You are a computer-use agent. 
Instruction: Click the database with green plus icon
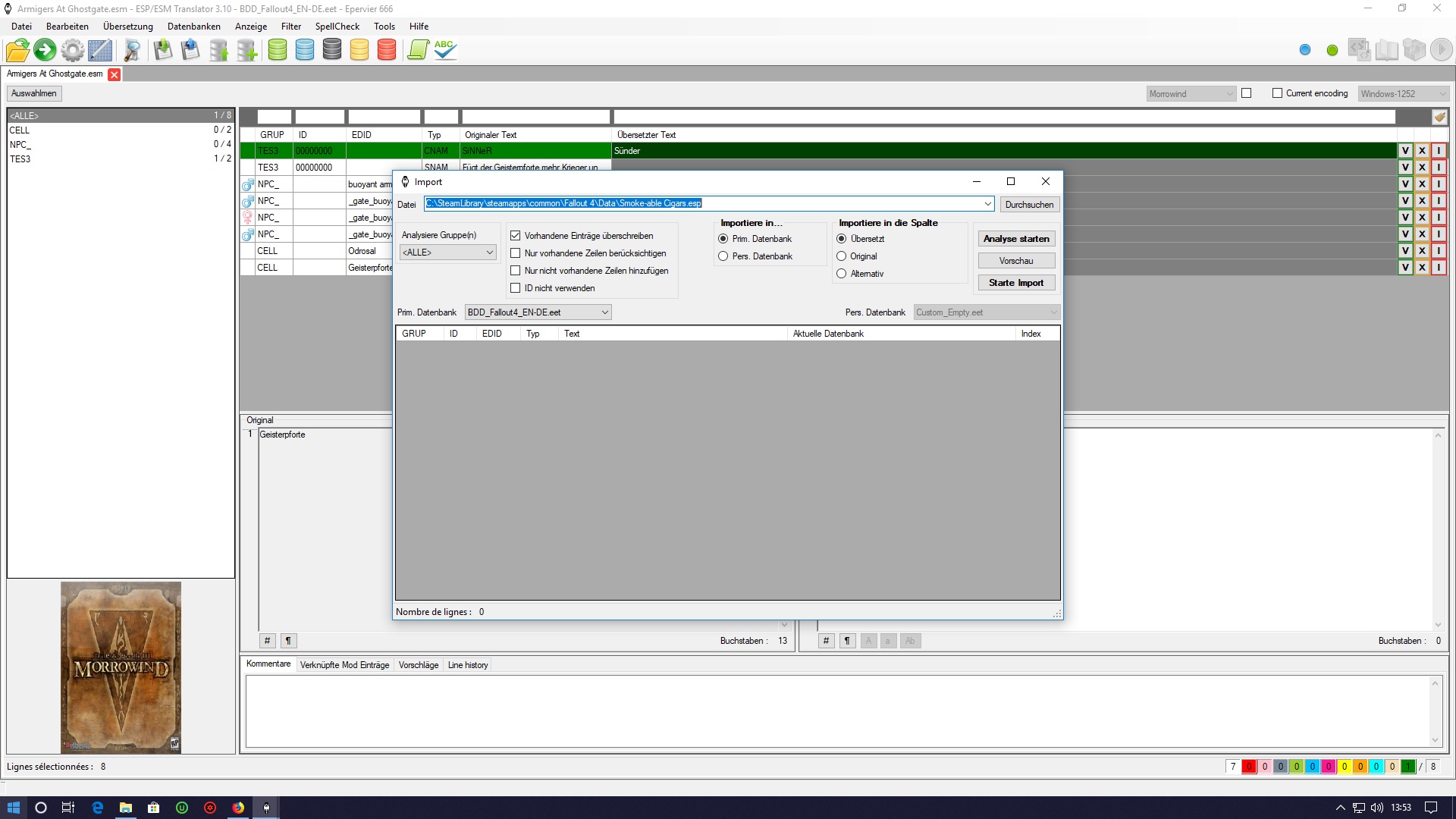(x=247, y=51)
